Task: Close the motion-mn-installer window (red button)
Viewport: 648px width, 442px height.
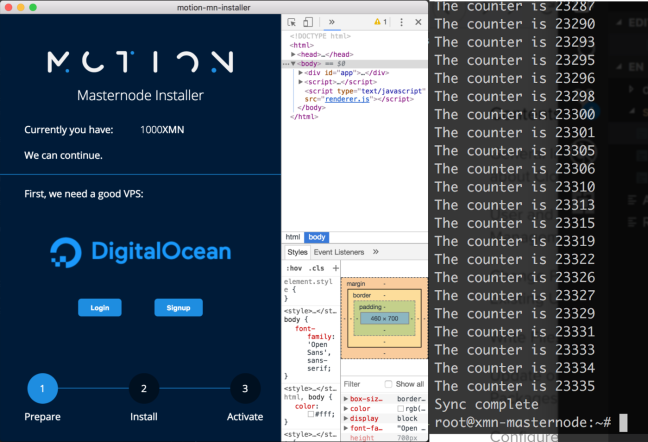Action: point(8,7)
